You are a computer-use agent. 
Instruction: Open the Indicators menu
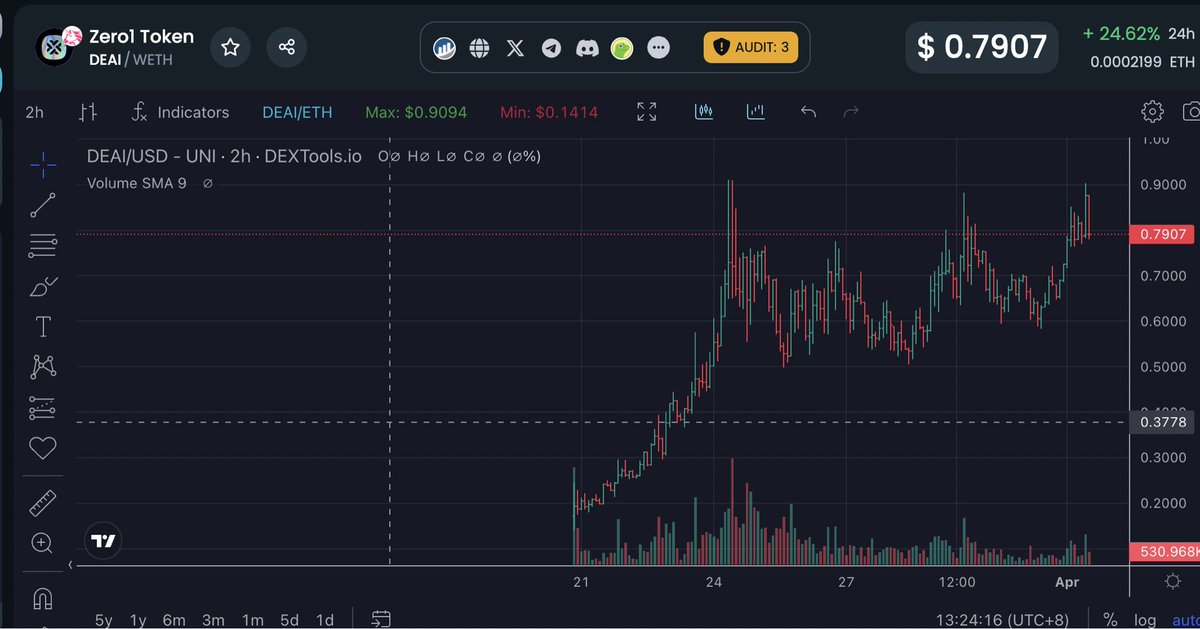pyautogui.click(x=181, y=112)
